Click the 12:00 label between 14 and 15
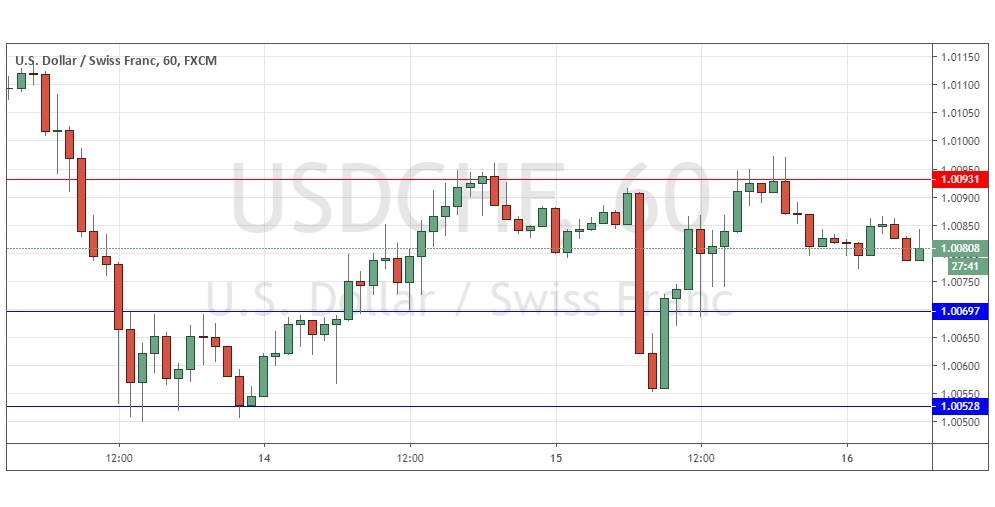 [410, 456]
